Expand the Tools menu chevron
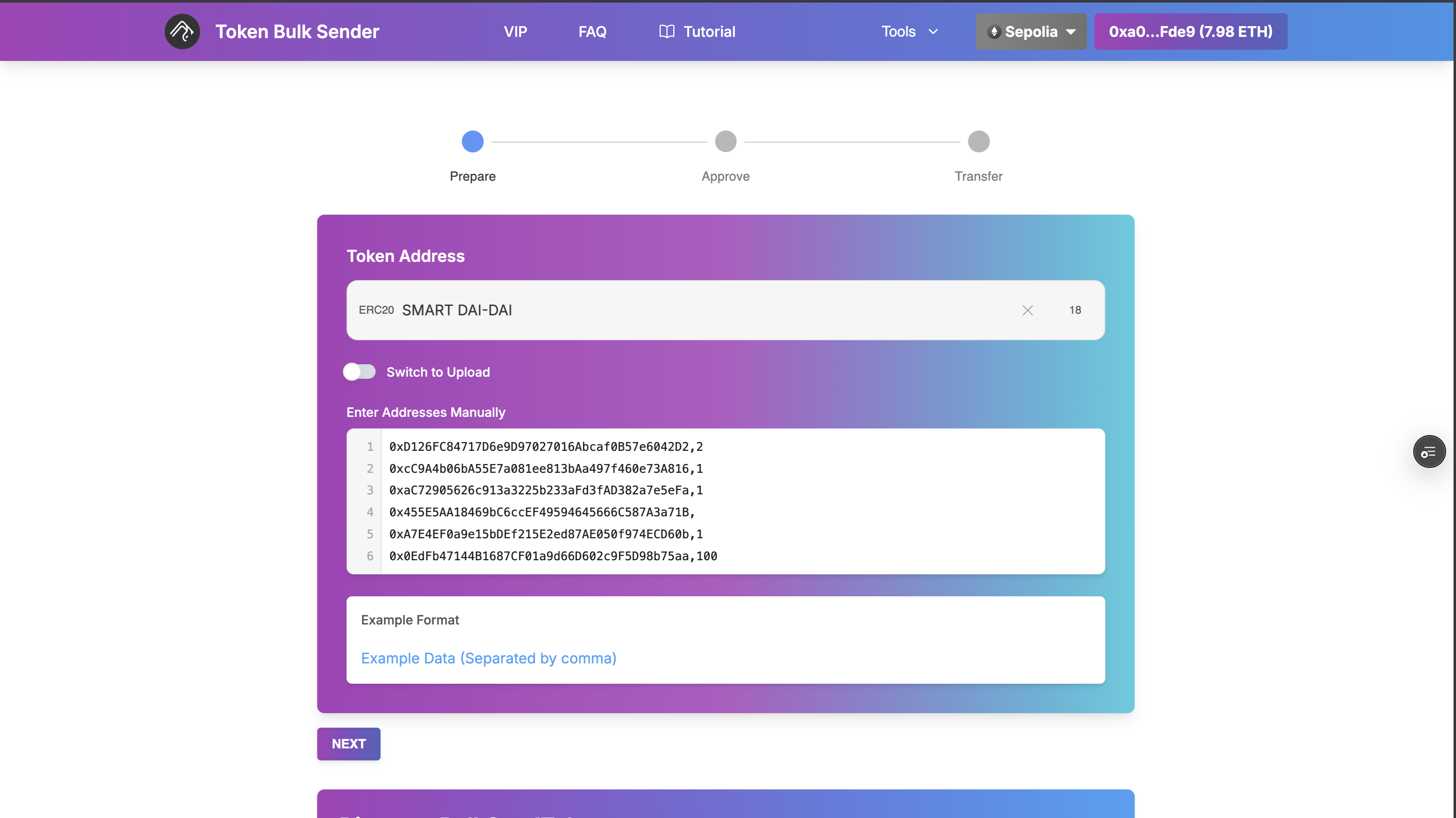 tap(934, 31)
